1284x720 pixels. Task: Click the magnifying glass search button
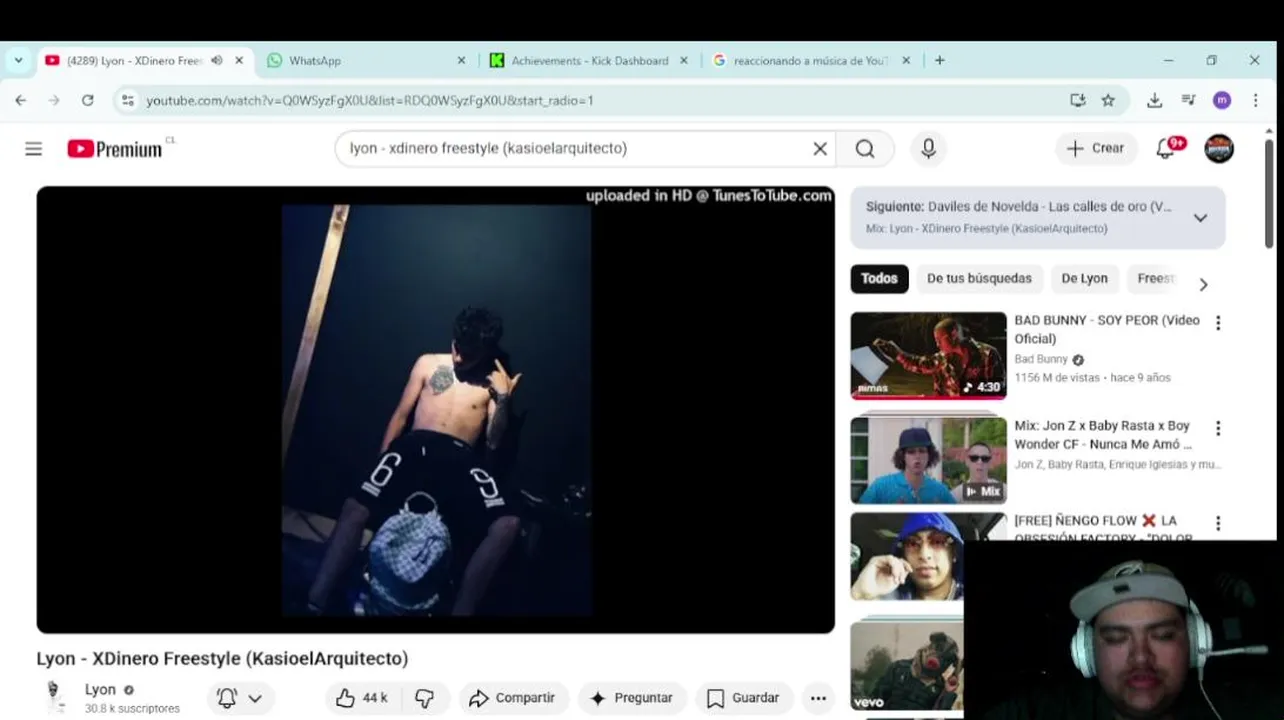(x=865, y=149)
